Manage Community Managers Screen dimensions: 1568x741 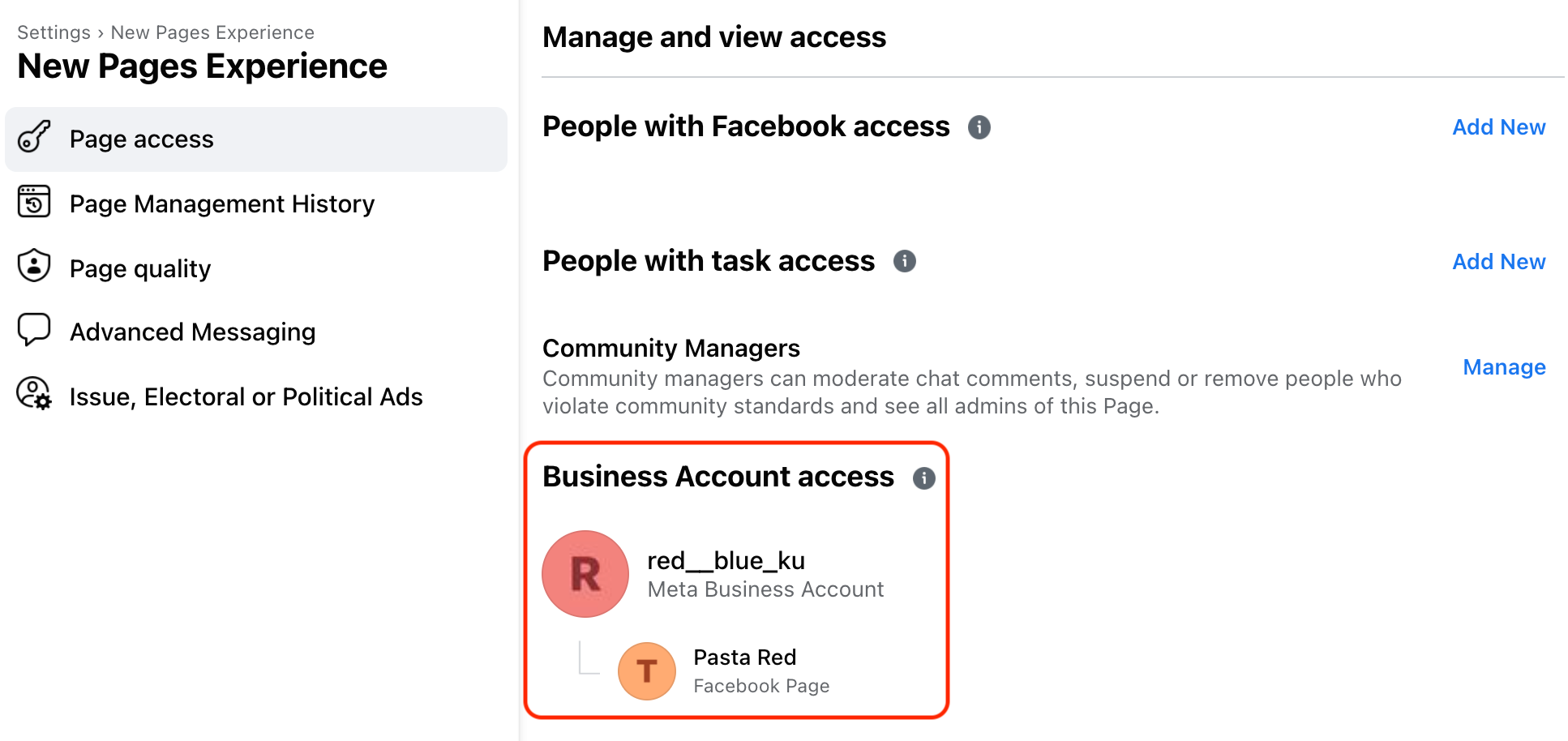point(1504,367)
